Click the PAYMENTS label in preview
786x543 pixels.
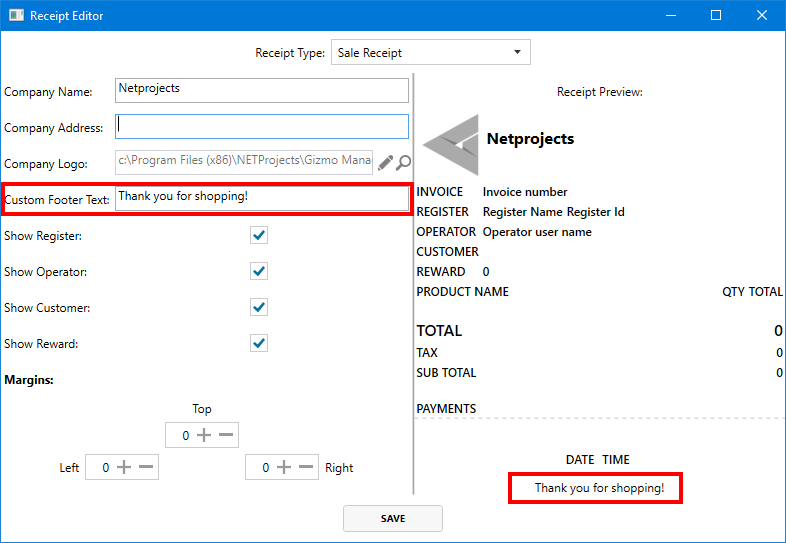point(446,409)
